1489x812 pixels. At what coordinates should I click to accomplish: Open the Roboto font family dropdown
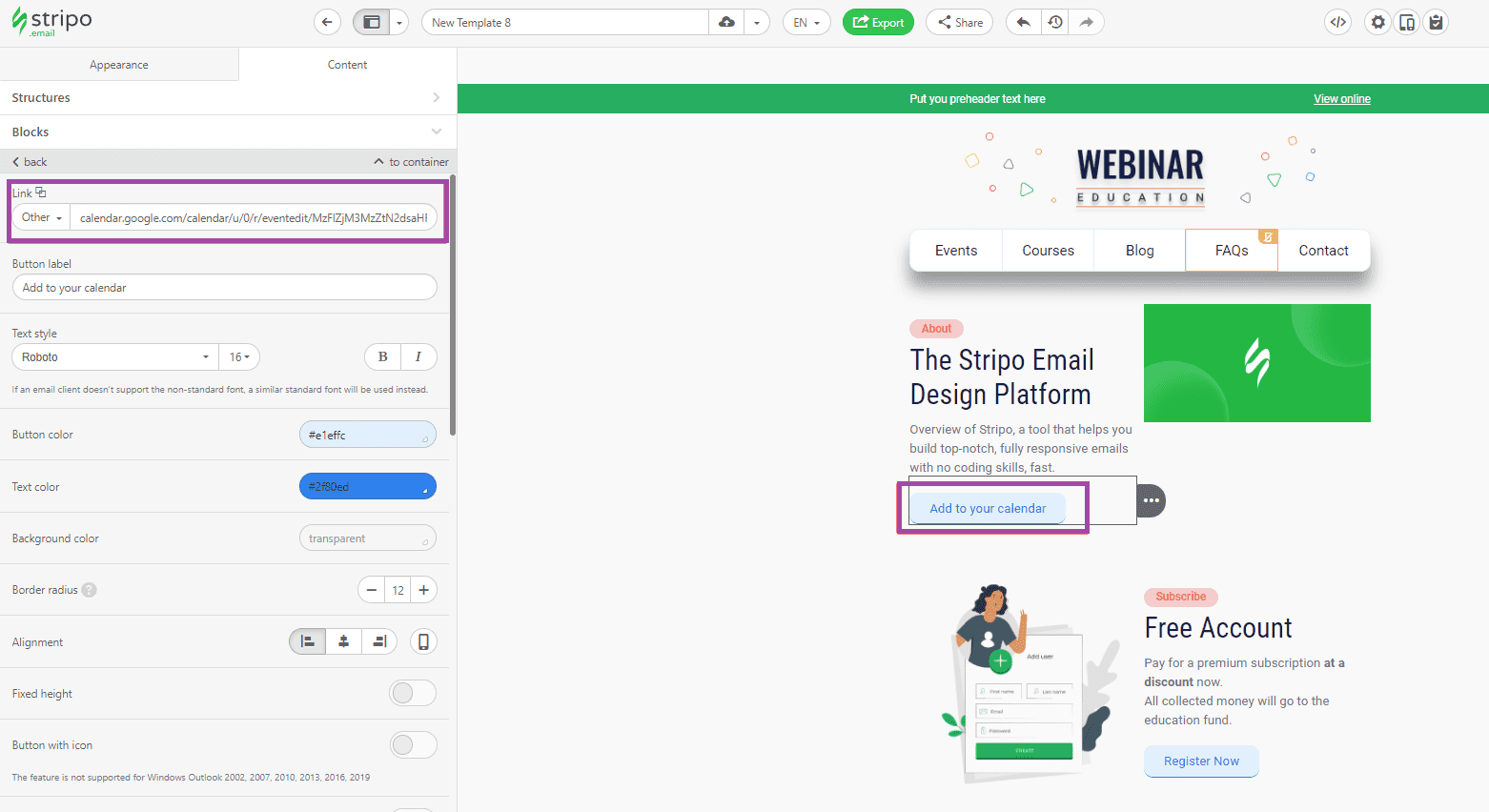tap(113, 356)
